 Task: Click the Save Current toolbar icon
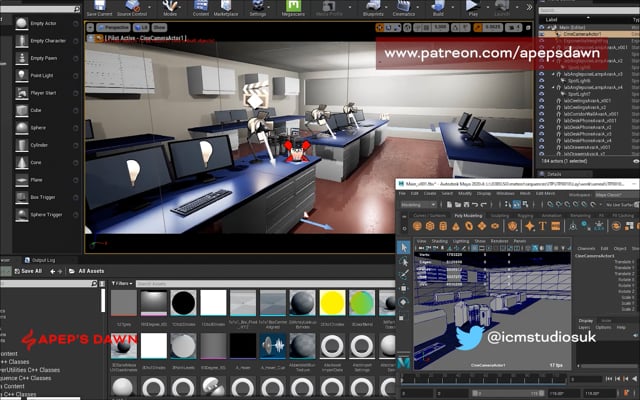coord(99,7)
